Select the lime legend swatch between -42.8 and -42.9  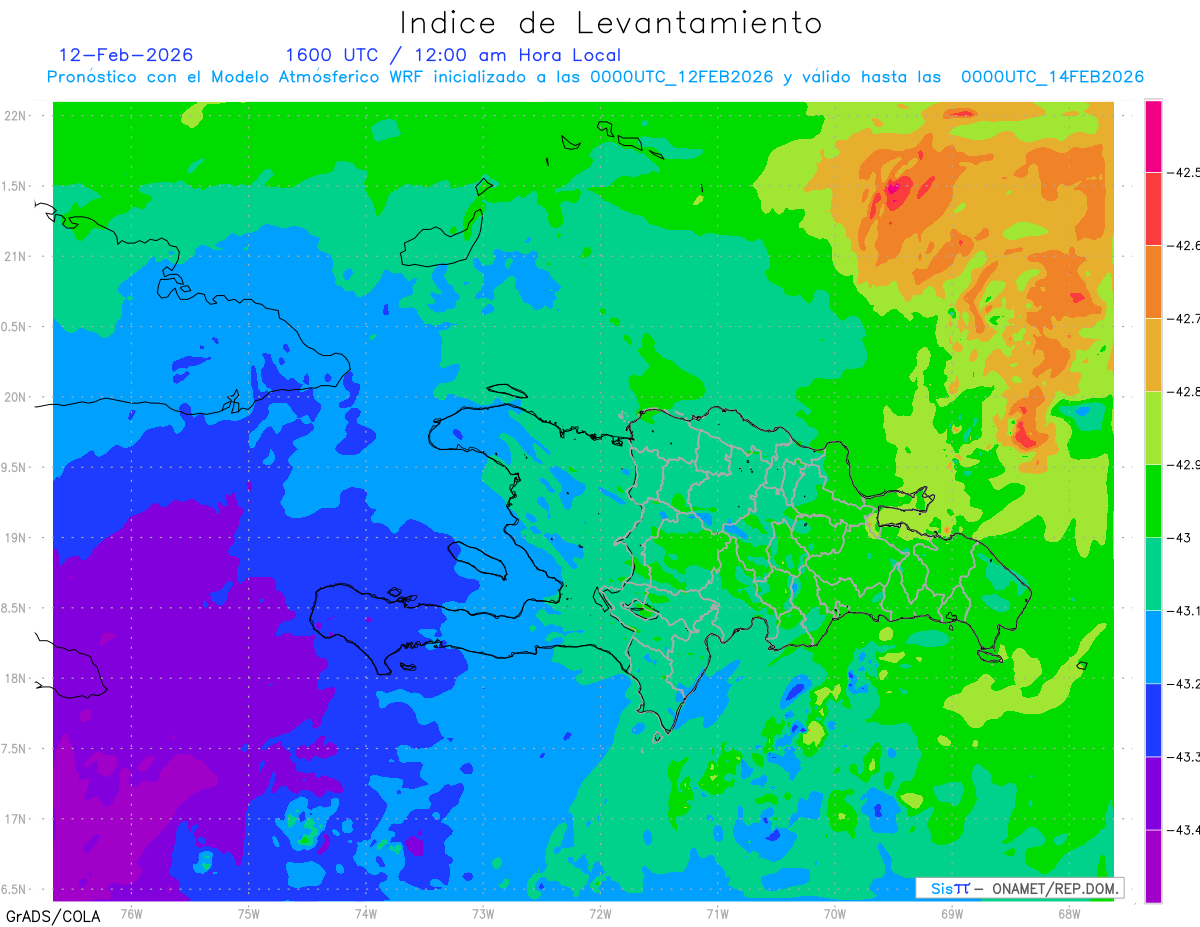pyautogui.click(x=1153, y=428)
